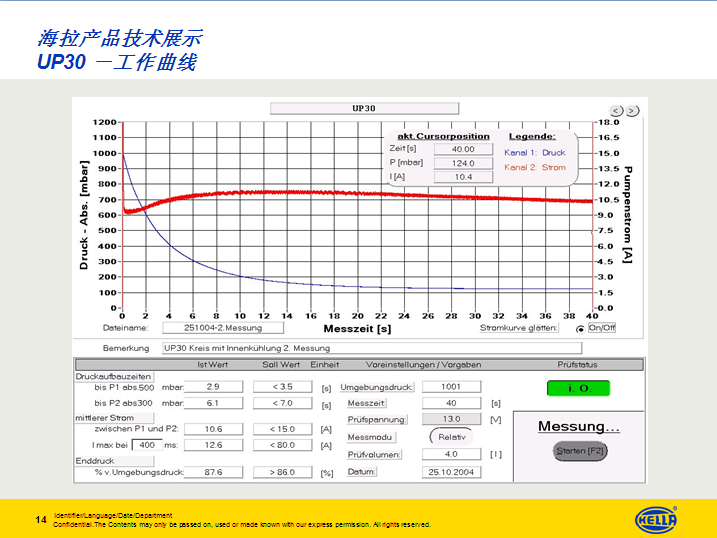Click the UP30 chart title field

coord(364,108)
